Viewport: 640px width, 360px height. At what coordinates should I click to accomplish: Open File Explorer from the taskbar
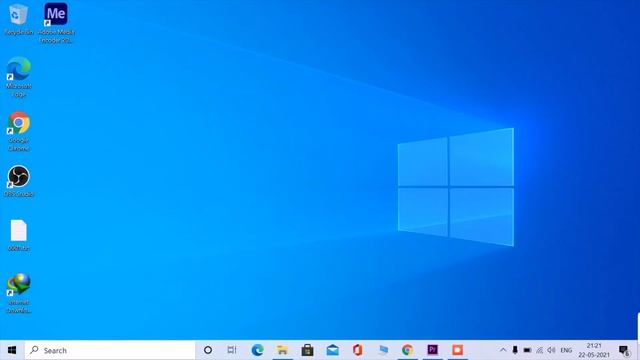click(282, 350)
